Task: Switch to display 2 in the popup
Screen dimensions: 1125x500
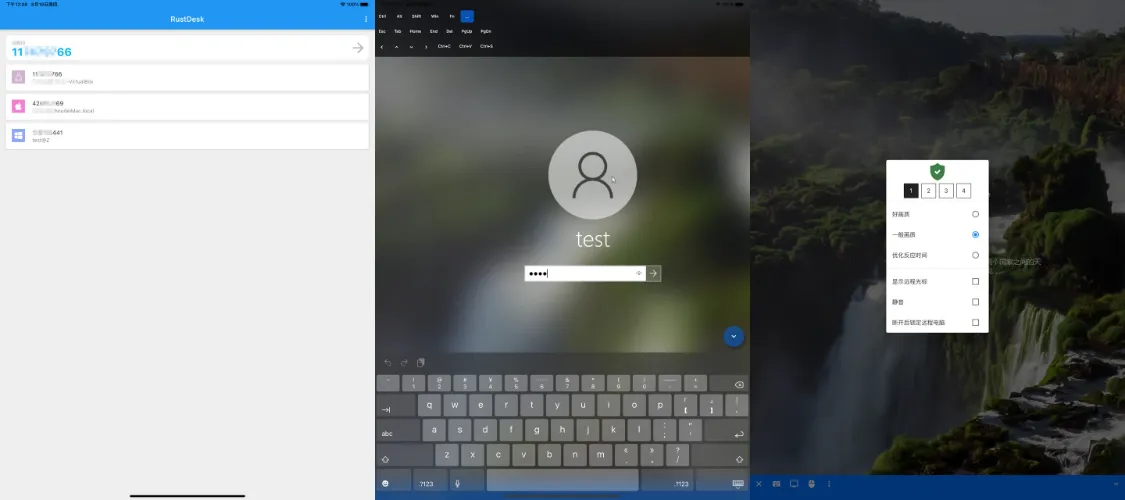Action: click(x=928, y=191)
